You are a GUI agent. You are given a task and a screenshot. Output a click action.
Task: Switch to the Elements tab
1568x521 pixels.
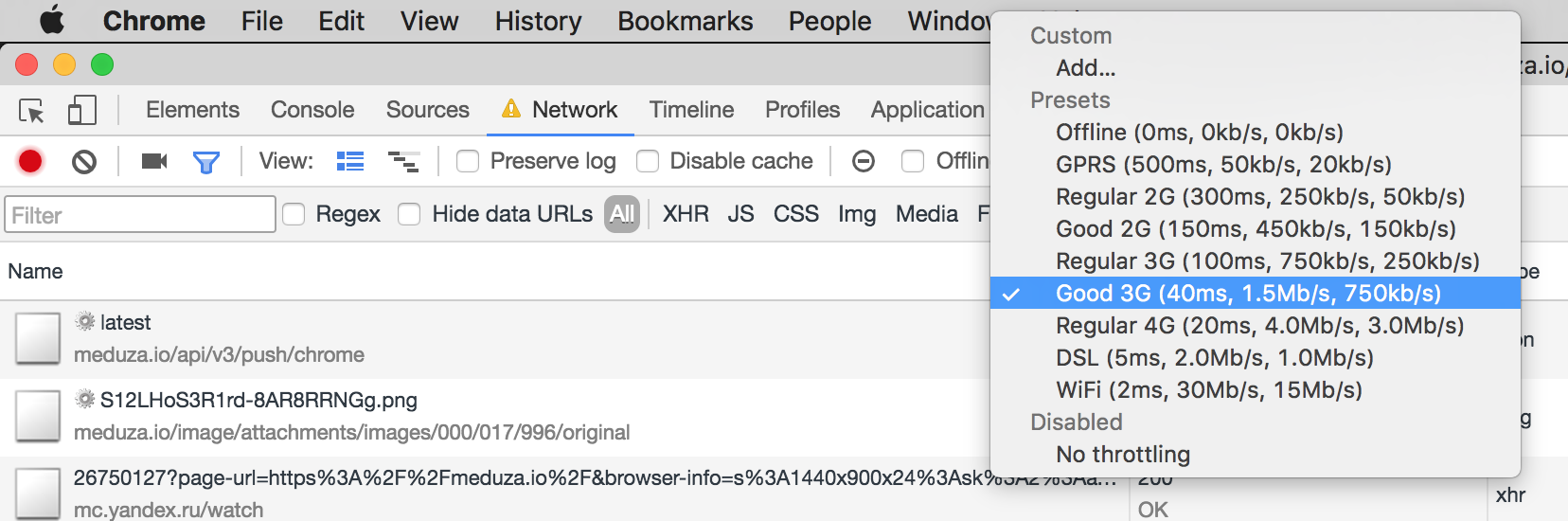192,110
